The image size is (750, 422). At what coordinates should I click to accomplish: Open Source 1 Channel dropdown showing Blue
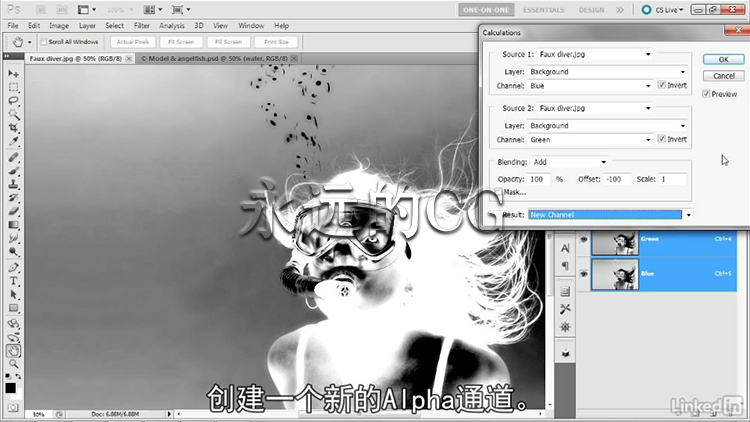(590, 86)
